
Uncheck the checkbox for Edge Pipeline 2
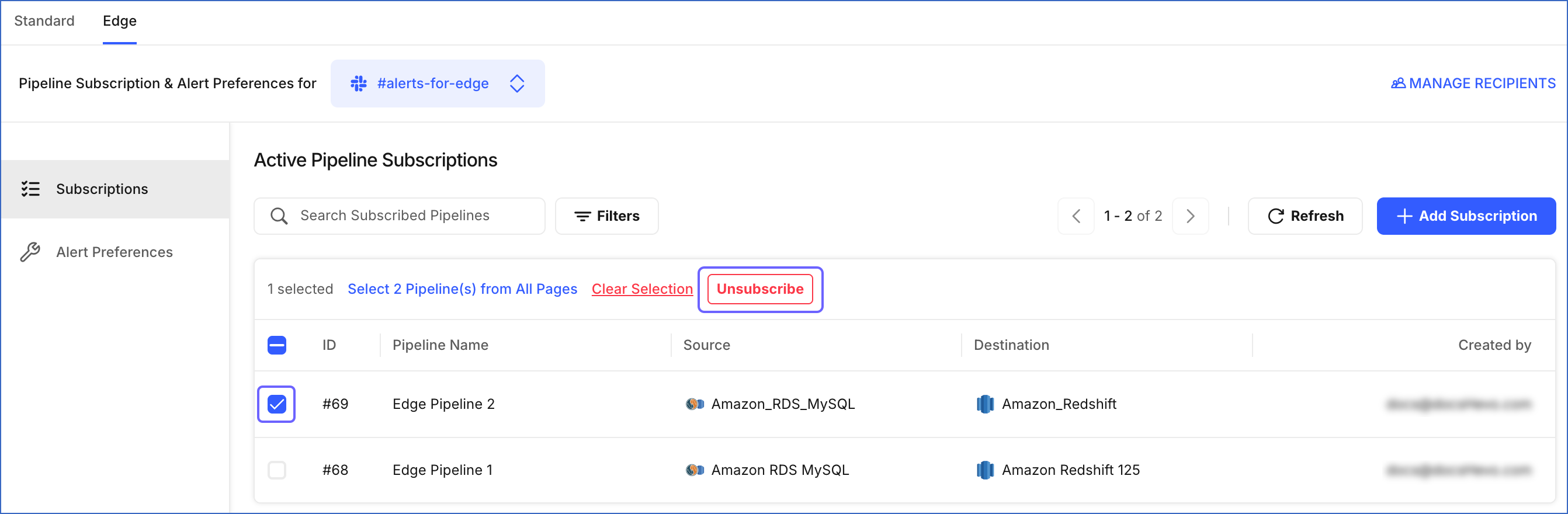276,403
